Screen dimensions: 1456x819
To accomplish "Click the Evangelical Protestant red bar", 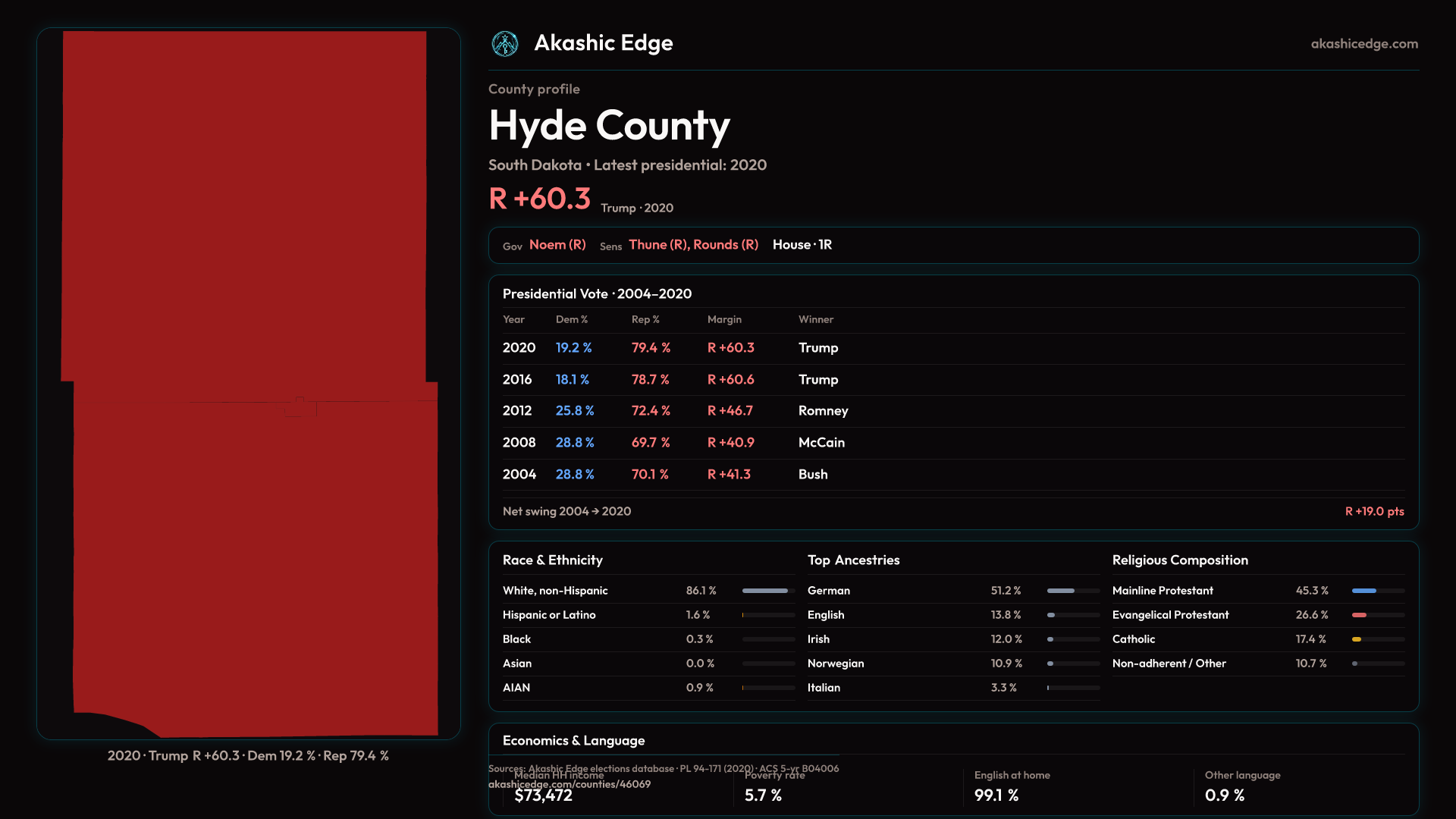I will point(1360,615).
